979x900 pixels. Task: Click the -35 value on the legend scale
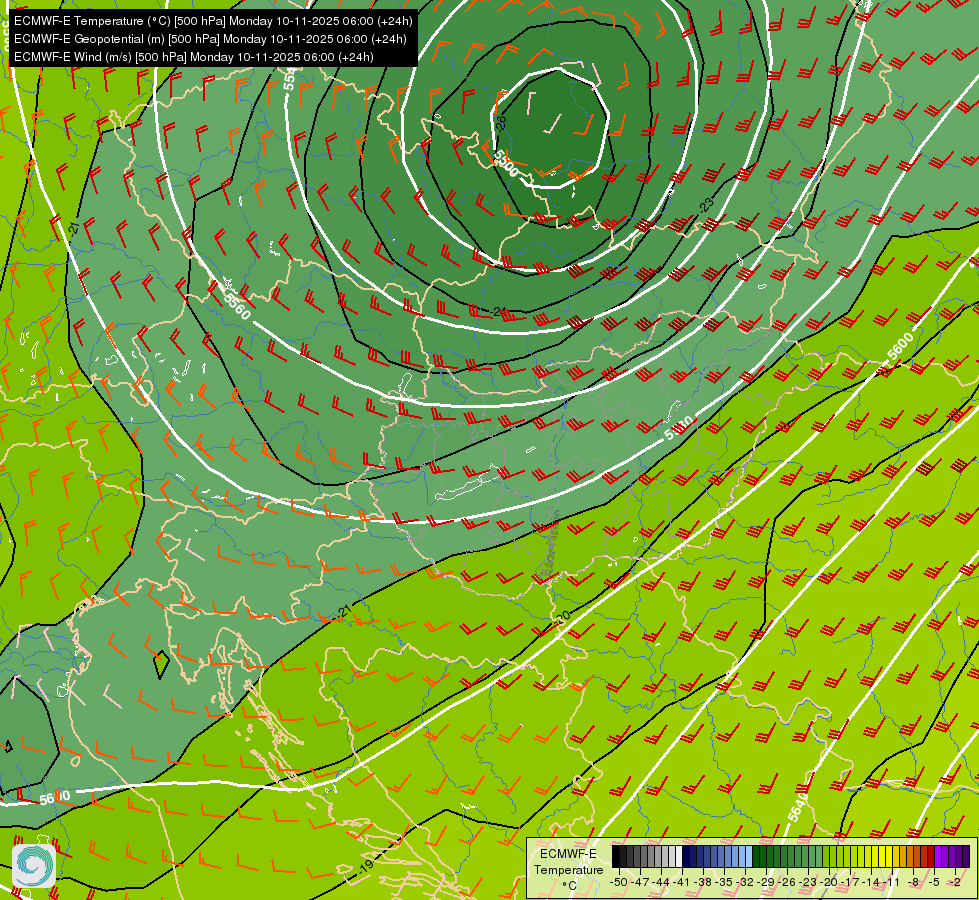pos(724,882)
